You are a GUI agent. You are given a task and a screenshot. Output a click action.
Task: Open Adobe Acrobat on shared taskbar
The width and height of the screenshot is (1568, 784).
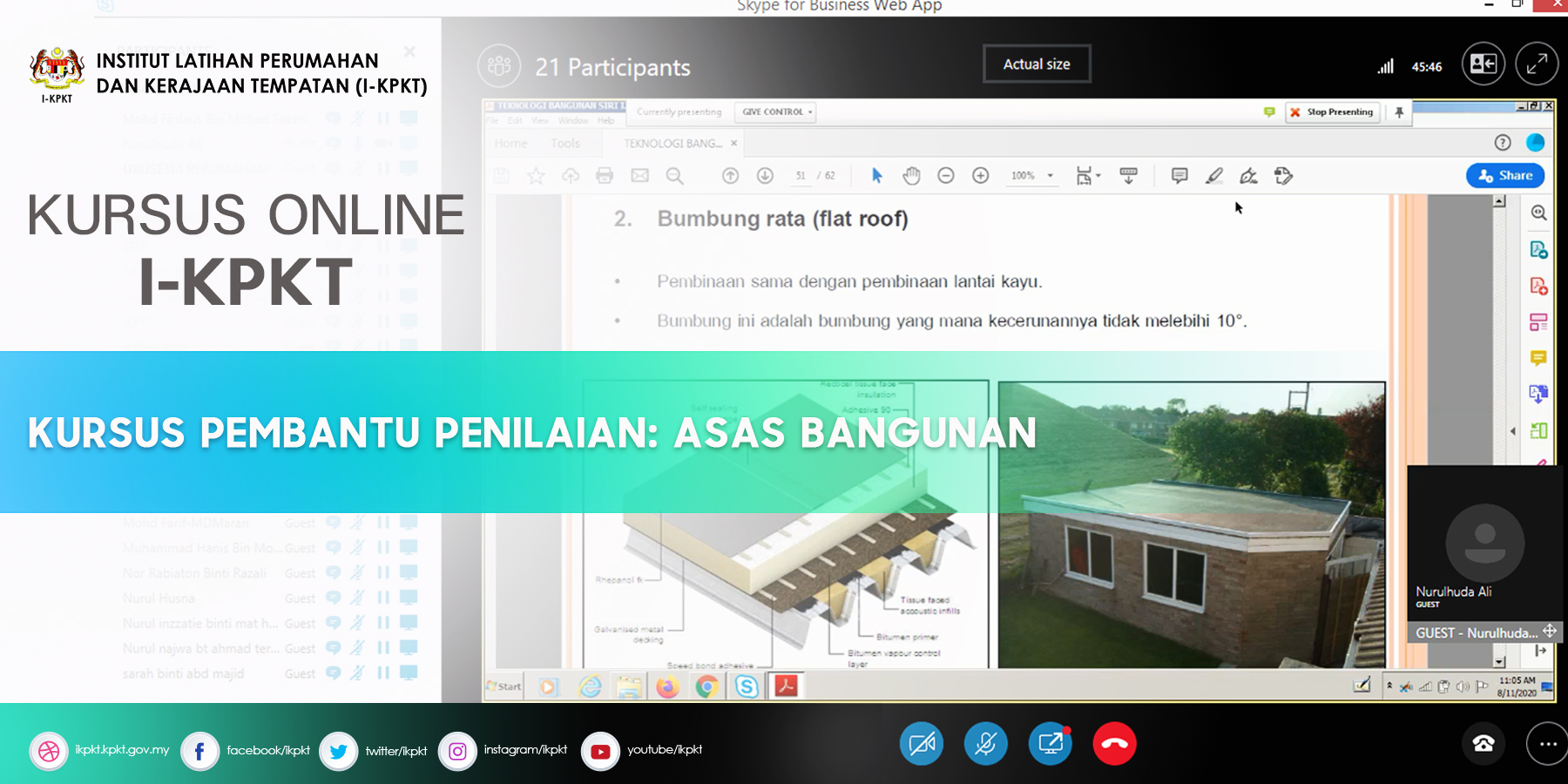[x=786, y=686]
